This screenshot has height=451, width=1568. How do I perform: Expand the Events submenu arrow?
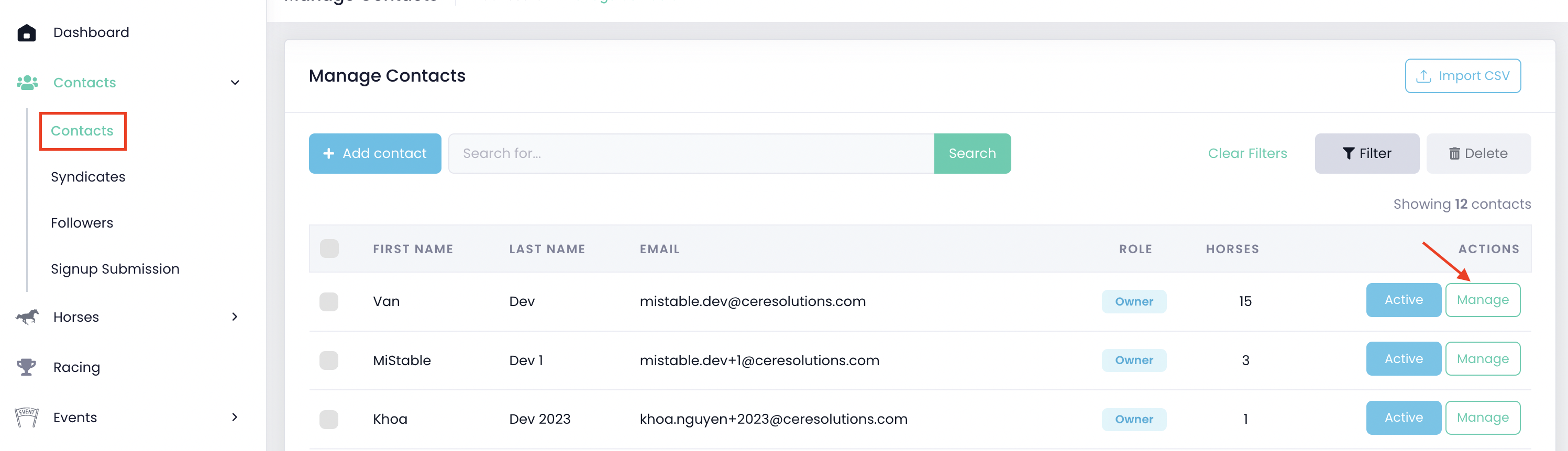coord(235,417)
